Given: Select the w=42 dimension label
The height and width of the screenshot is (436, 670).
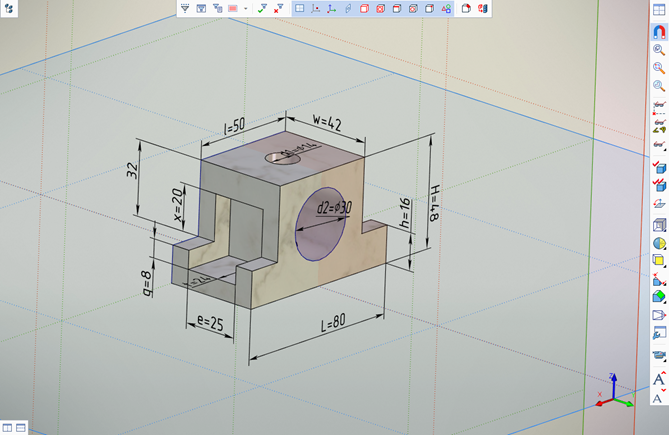Looking at the screenshot, I should click(x=327, y=122).
